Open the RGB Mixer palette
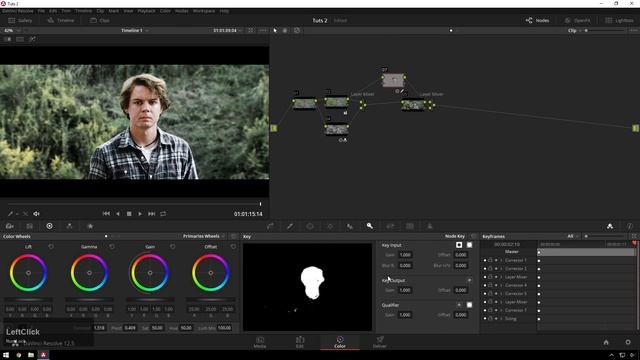 [x=69, y=226]
